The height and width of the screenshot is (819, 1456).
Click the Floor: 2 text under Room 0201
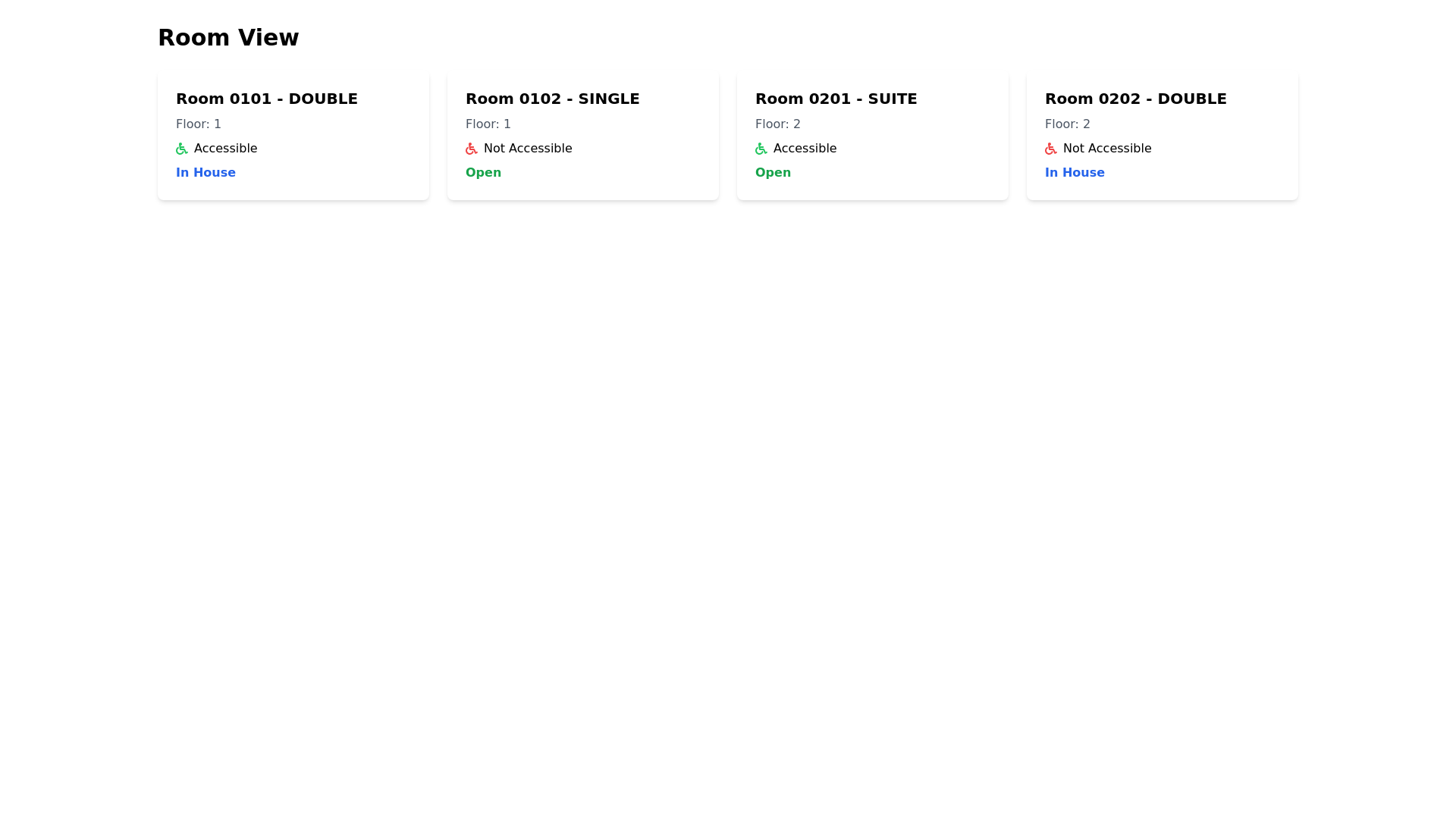[778, 124]
